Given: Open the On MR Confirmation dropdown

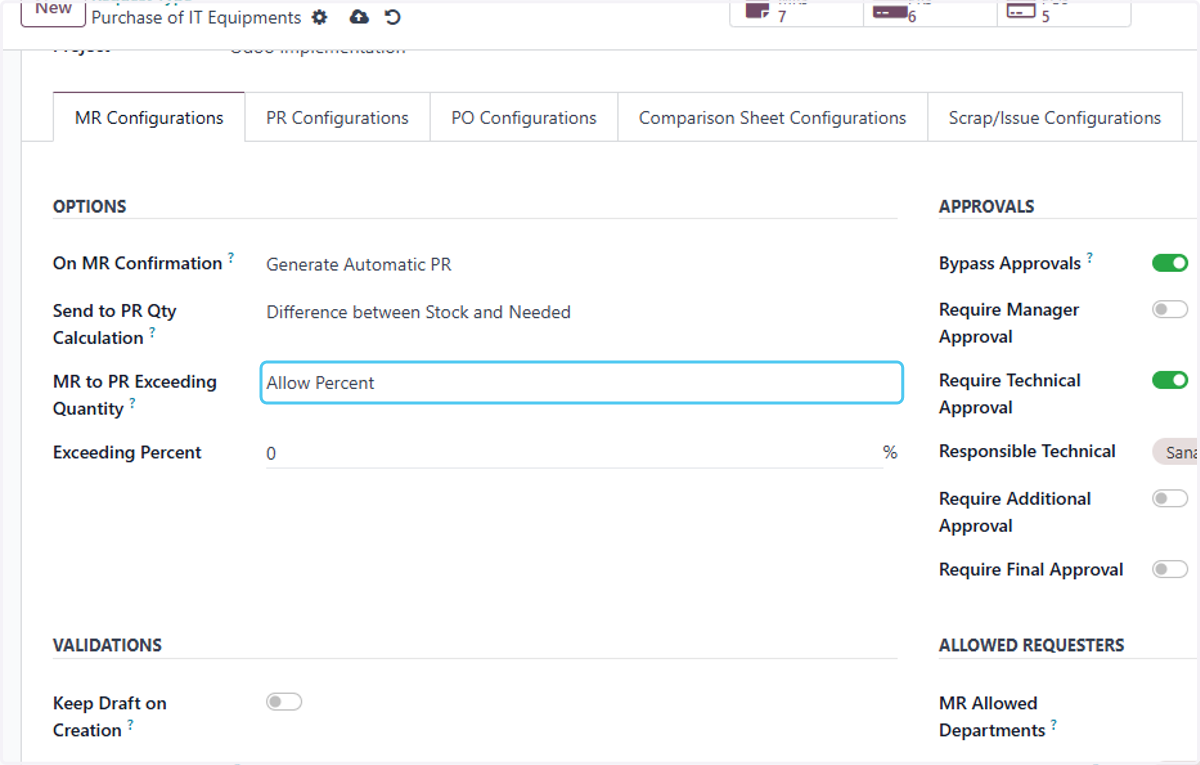Looking at the screenshot, I should point(581,264).
